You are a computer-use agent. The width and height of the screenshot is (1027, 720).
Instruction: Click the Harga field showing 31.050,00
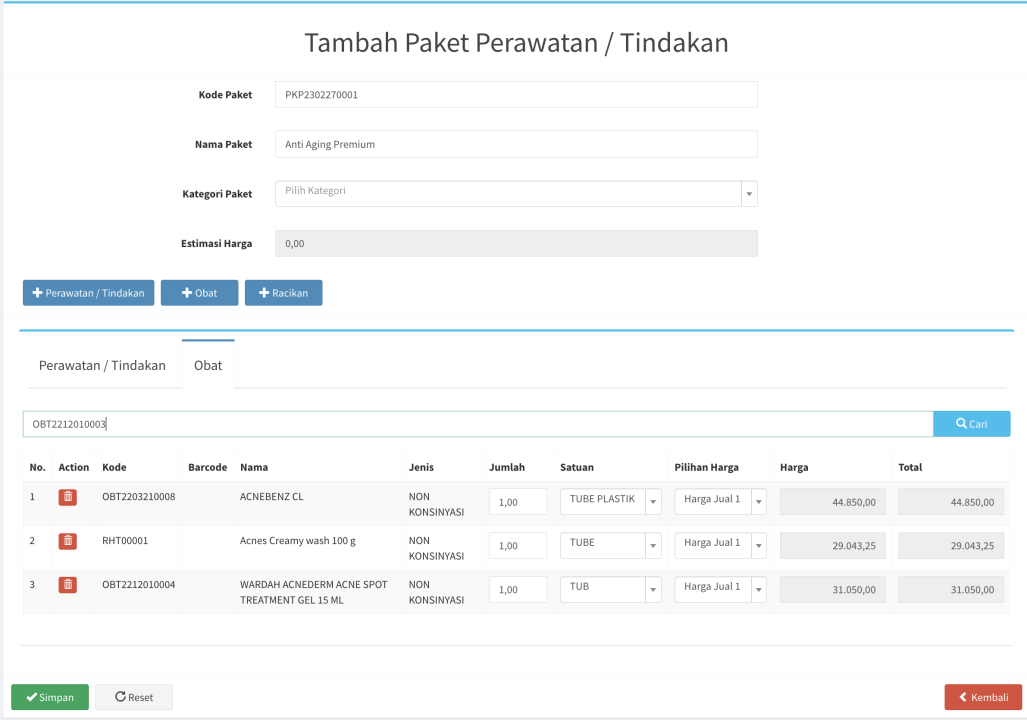coord(832,590)
